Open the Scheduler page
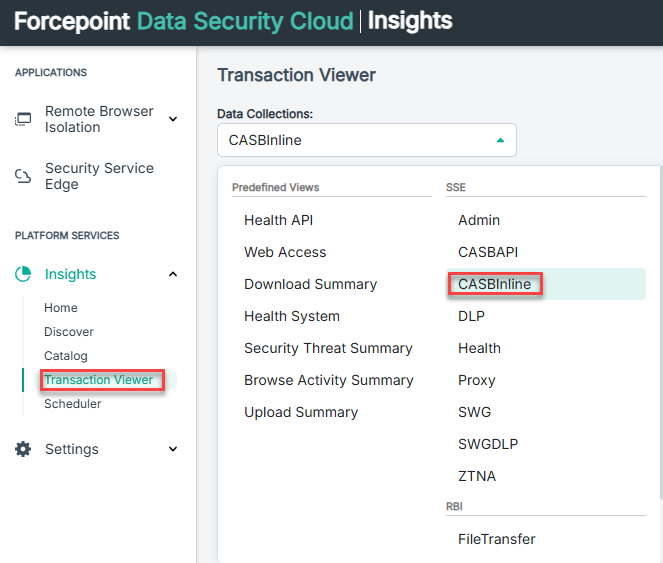The height and width of the screenshot is (563, 663). (72, 404)
